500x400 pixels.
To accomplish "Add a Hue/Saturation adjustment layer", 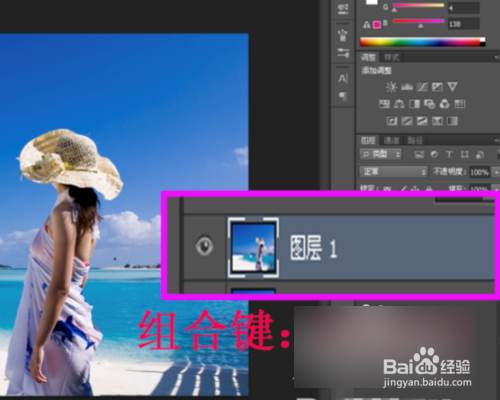I will 384,104.
